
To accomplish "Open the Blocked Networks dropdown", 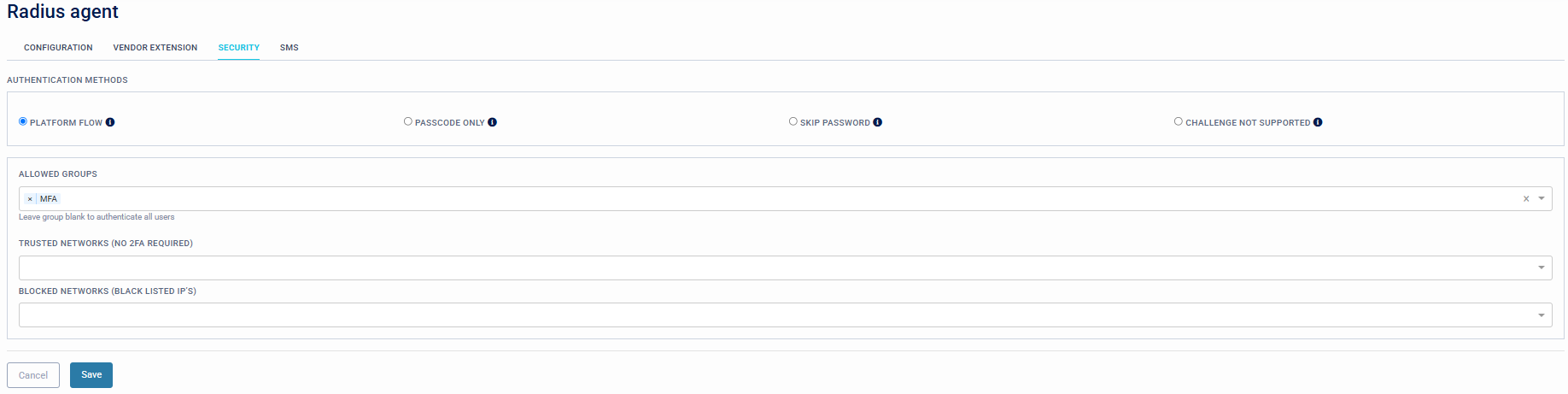I will (x=1542, y=315).
